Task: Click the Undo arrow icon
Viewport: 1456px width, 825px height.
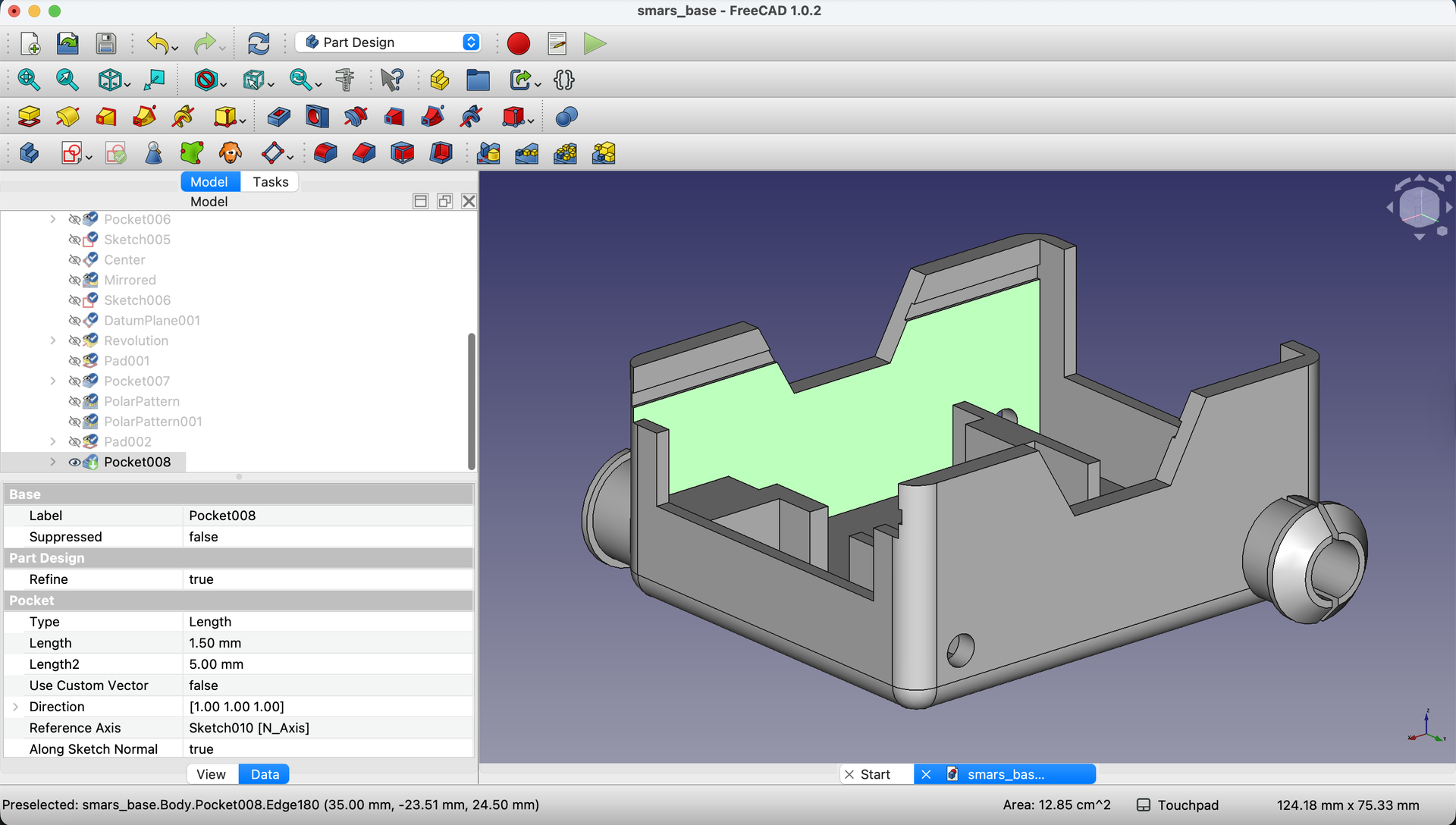Action: 158,43
